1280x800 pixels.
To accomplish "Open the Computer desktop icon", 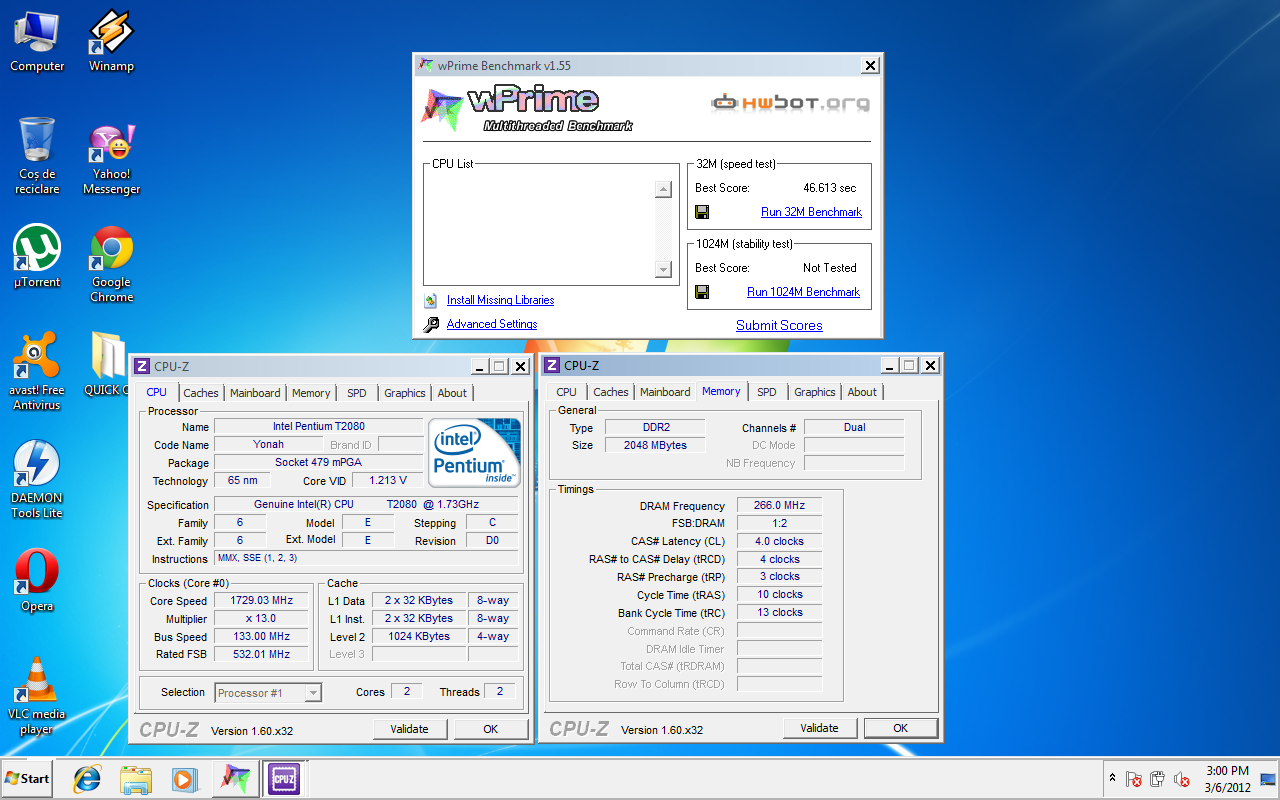I will click(x=37, y=42).
